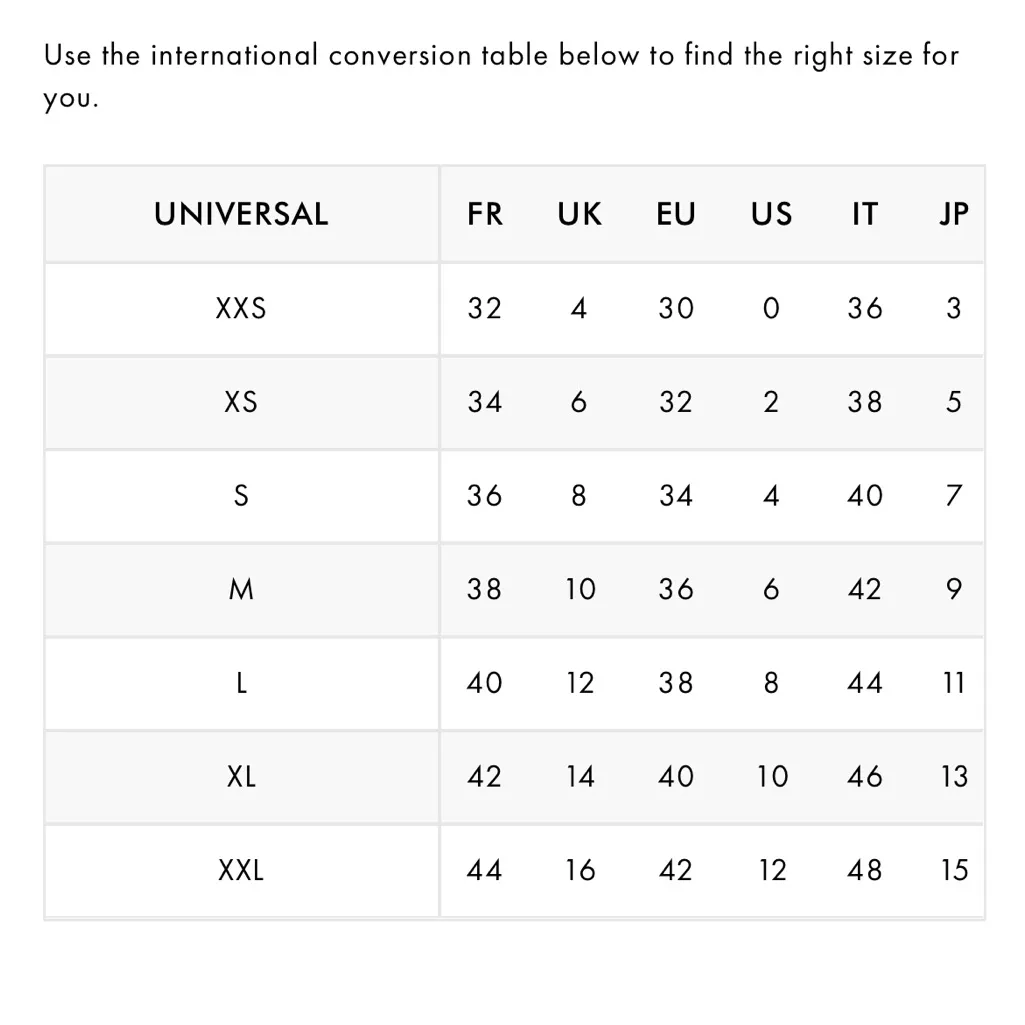Click US value 0 in XXS row
1025x1025 pixels.
(x=771, y=308)
